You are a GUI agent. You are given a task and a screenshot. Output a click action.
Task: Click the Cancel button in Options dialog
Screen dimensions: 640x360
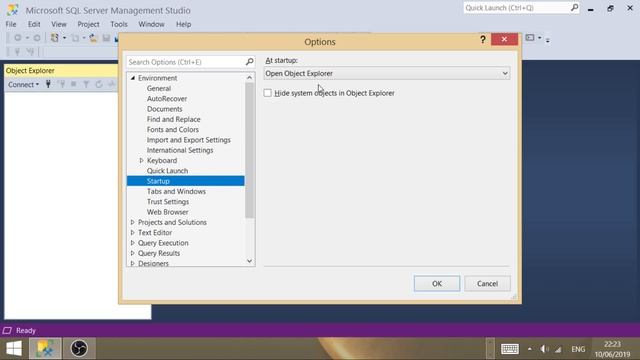coord(487,283)
